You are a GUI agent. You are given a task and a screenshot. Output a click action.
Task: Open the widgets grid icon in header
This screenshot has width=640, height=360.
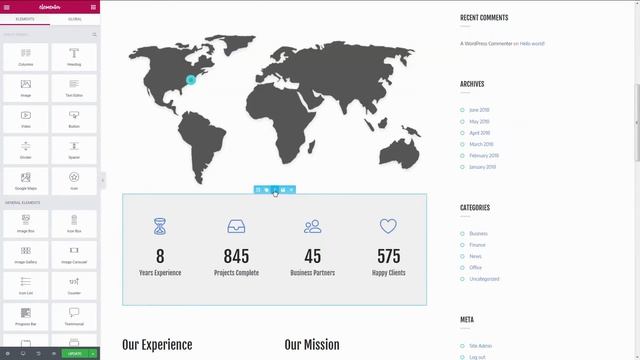[x=93, y=7]
